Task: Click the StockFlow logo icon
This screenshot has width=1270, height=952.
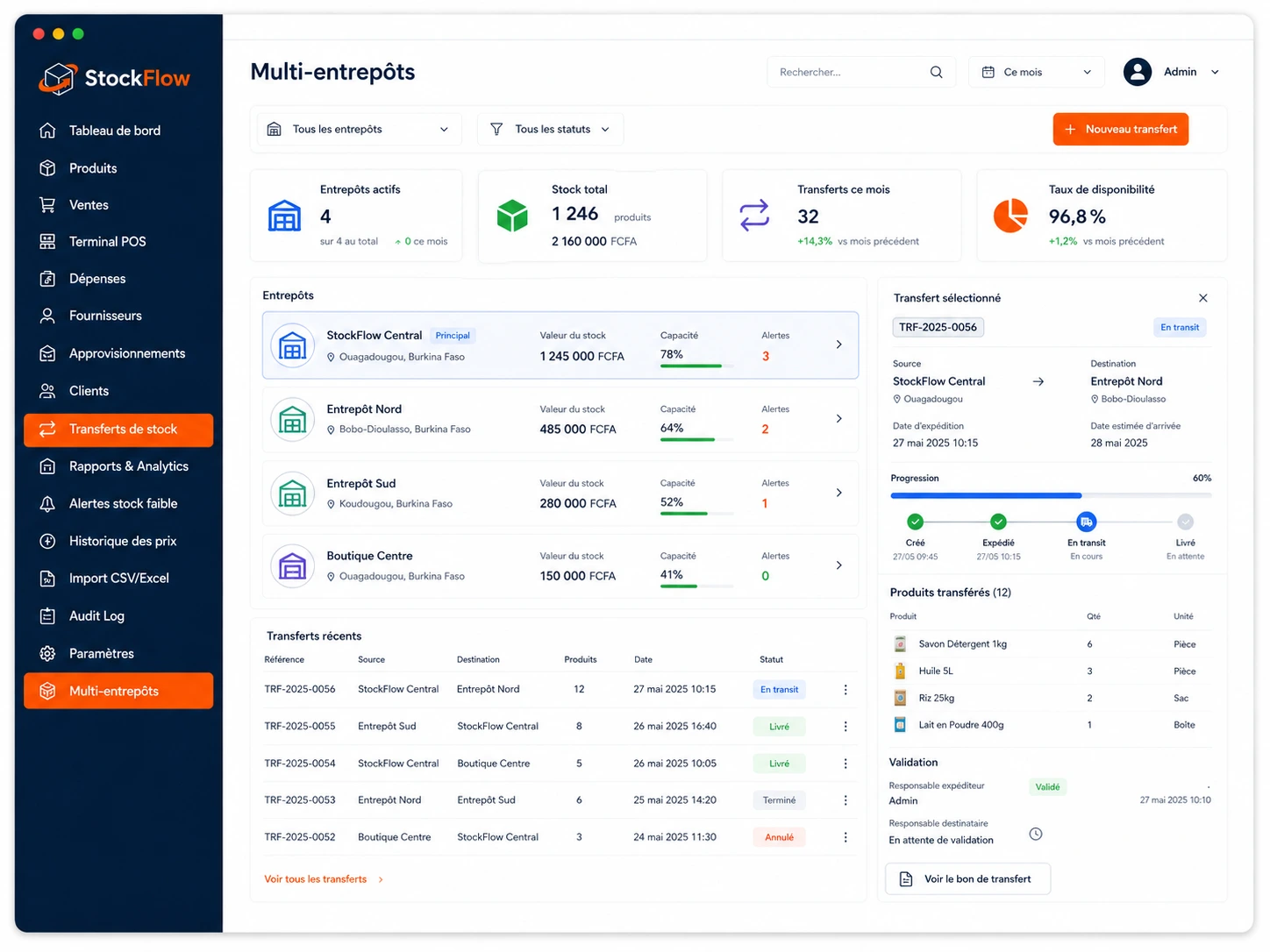Action: (x=58, y=79)
